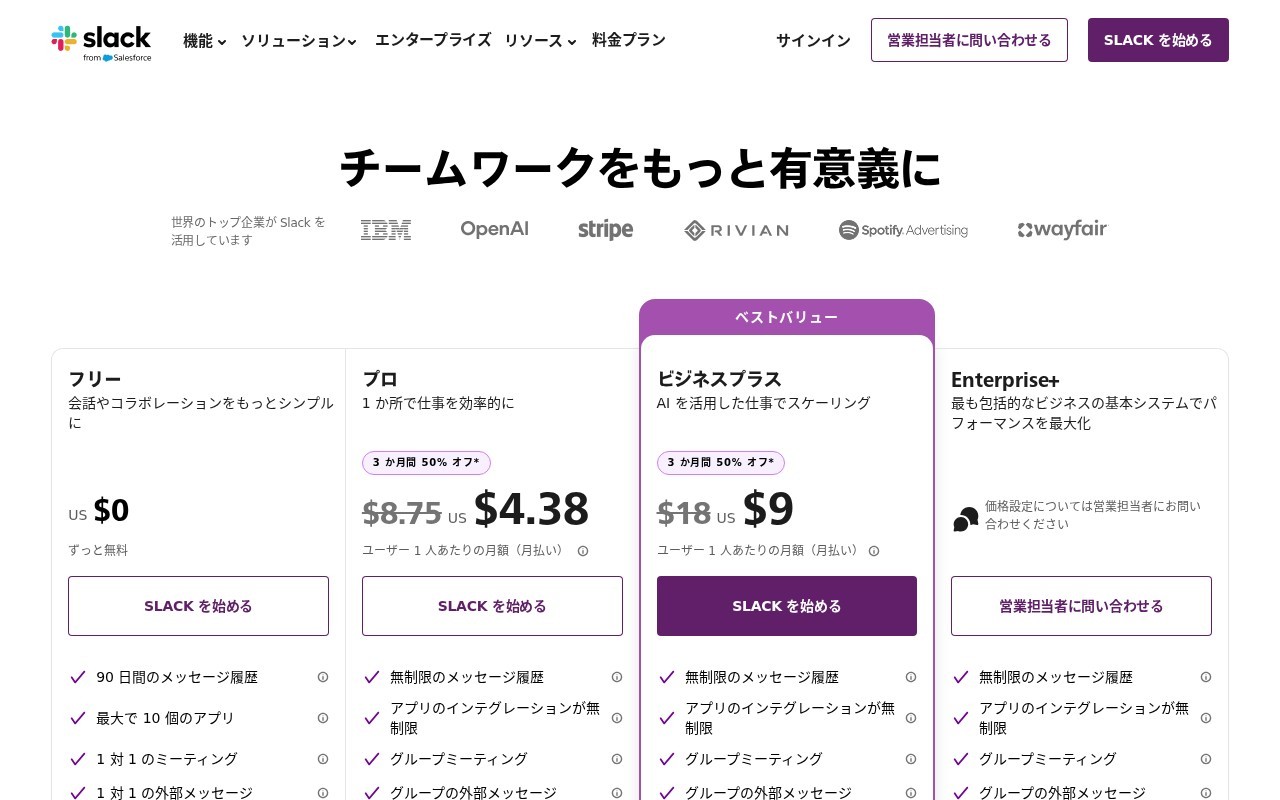Screen dimensions: 1280x800
Task: Click the サインイン link
Action: click(x=813, y=40)
